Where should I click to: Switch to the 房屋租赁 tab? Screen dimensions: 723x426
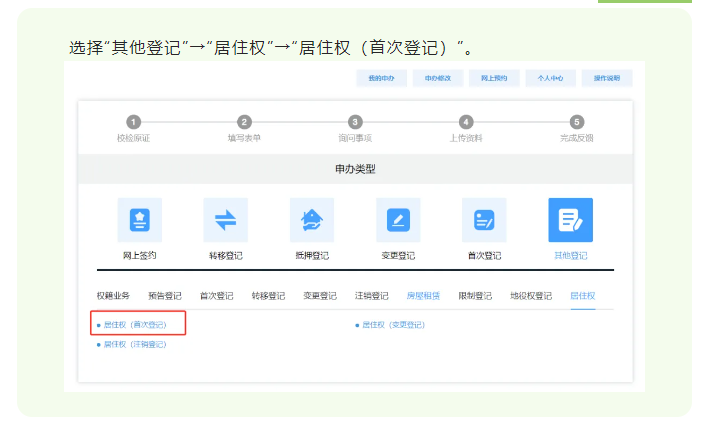tap(423, 296)
